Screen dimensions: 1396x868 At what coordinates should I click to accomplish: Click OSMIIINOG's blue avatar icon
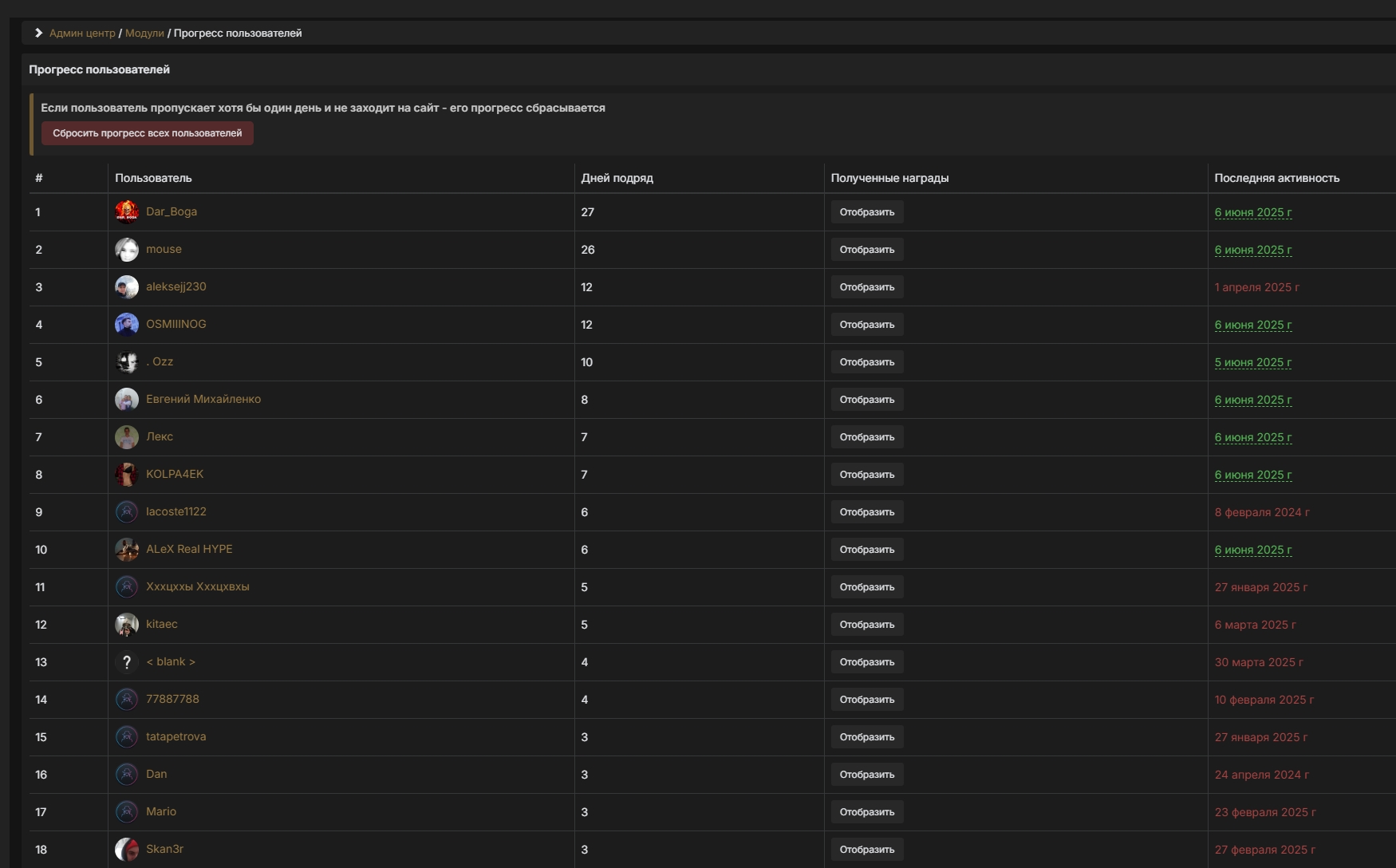point(126,325)
